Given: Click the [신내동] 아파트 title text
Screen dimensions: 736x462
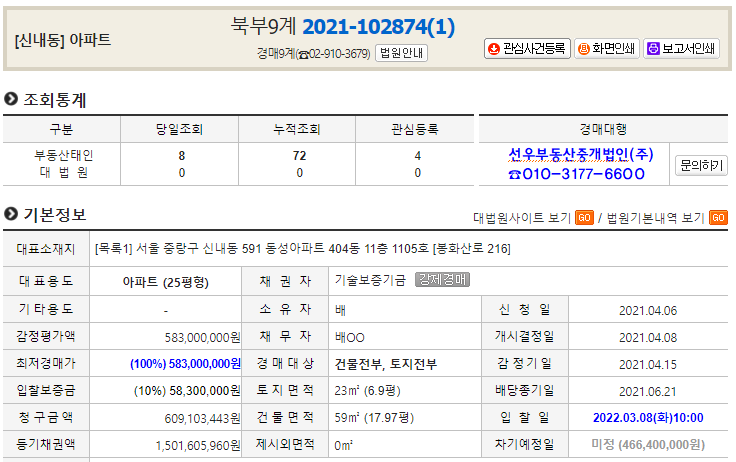Looking at the screenshot, I should [x=62, y=40].
